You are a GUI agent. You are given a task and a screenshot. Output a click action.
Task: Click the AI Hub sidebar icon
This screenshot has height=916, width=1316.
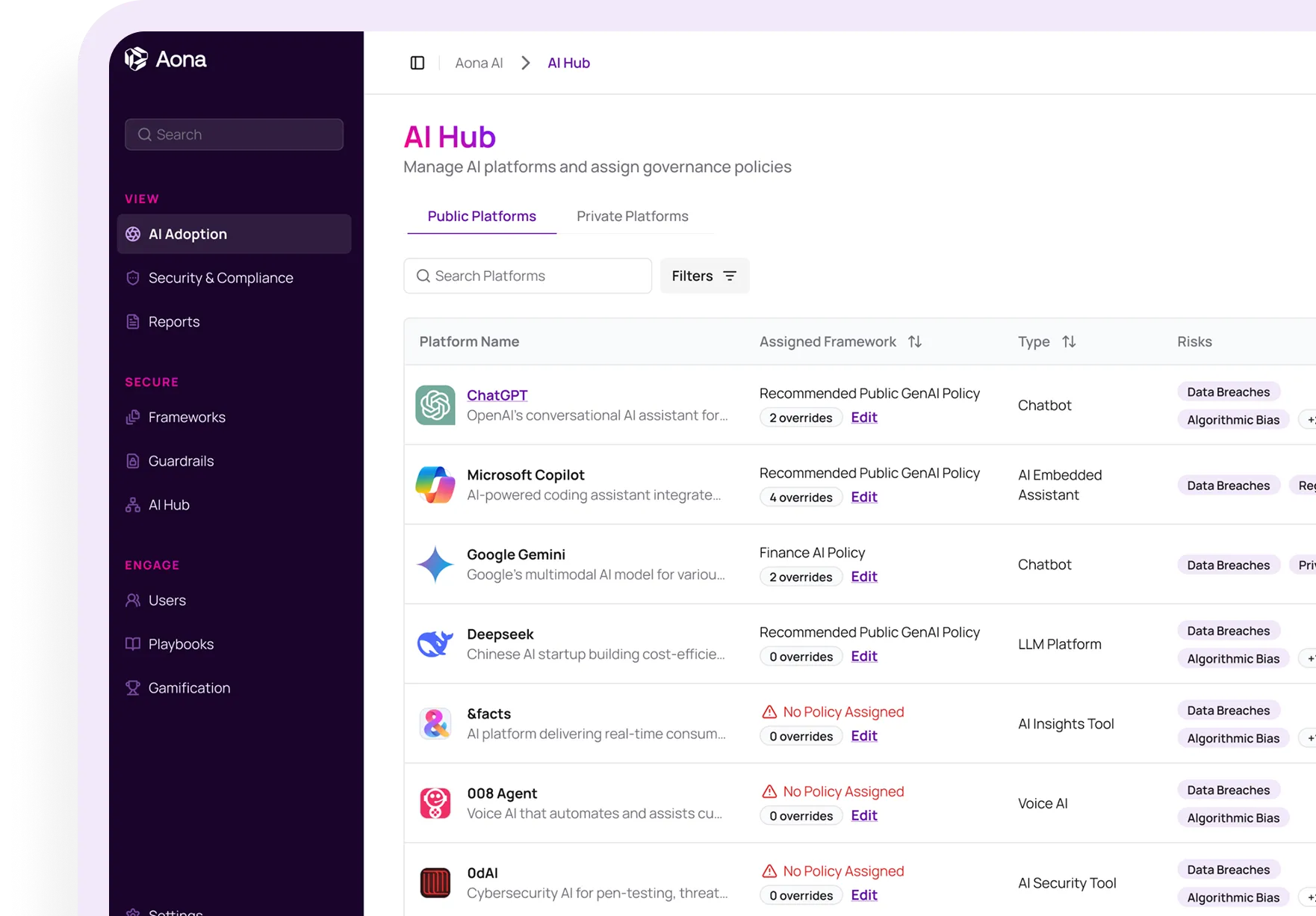click(x=132, y=504)
